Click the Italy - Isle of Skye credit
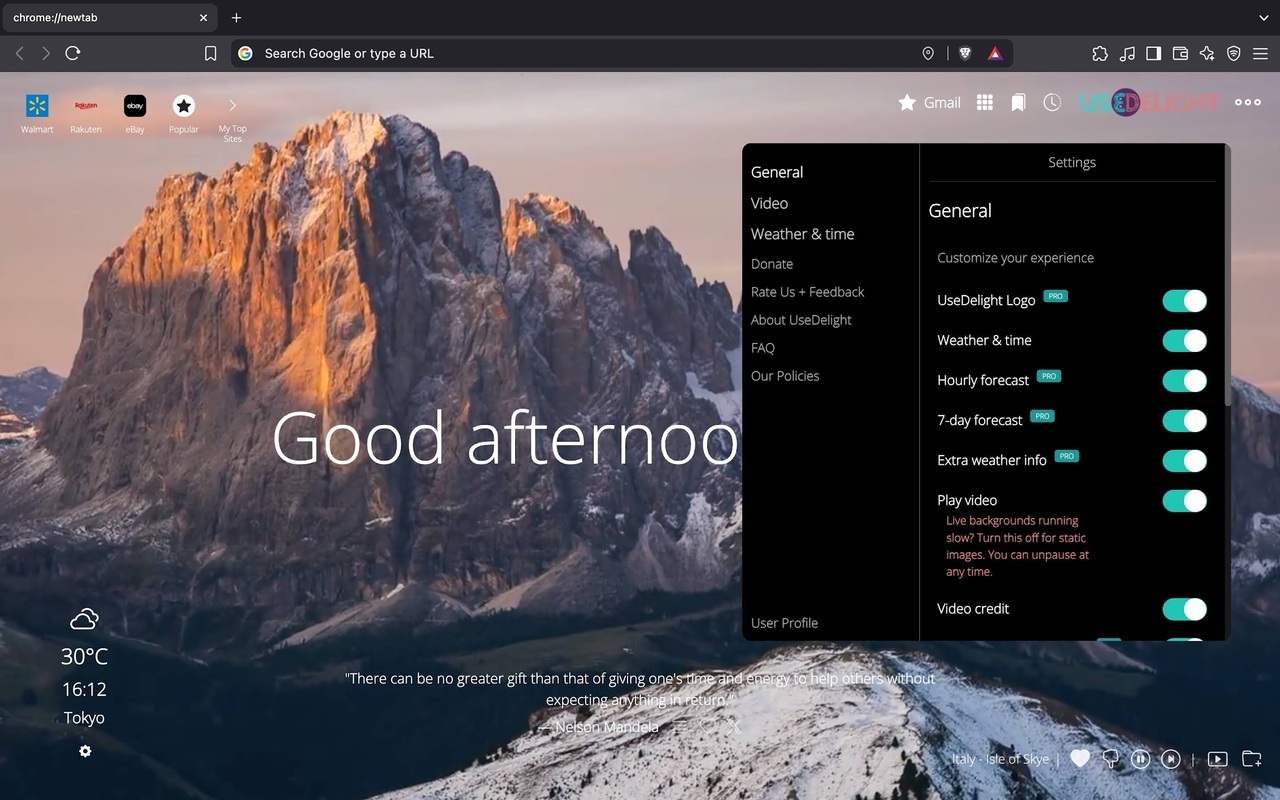1280x800 pixels. [x=1000, y=759]
